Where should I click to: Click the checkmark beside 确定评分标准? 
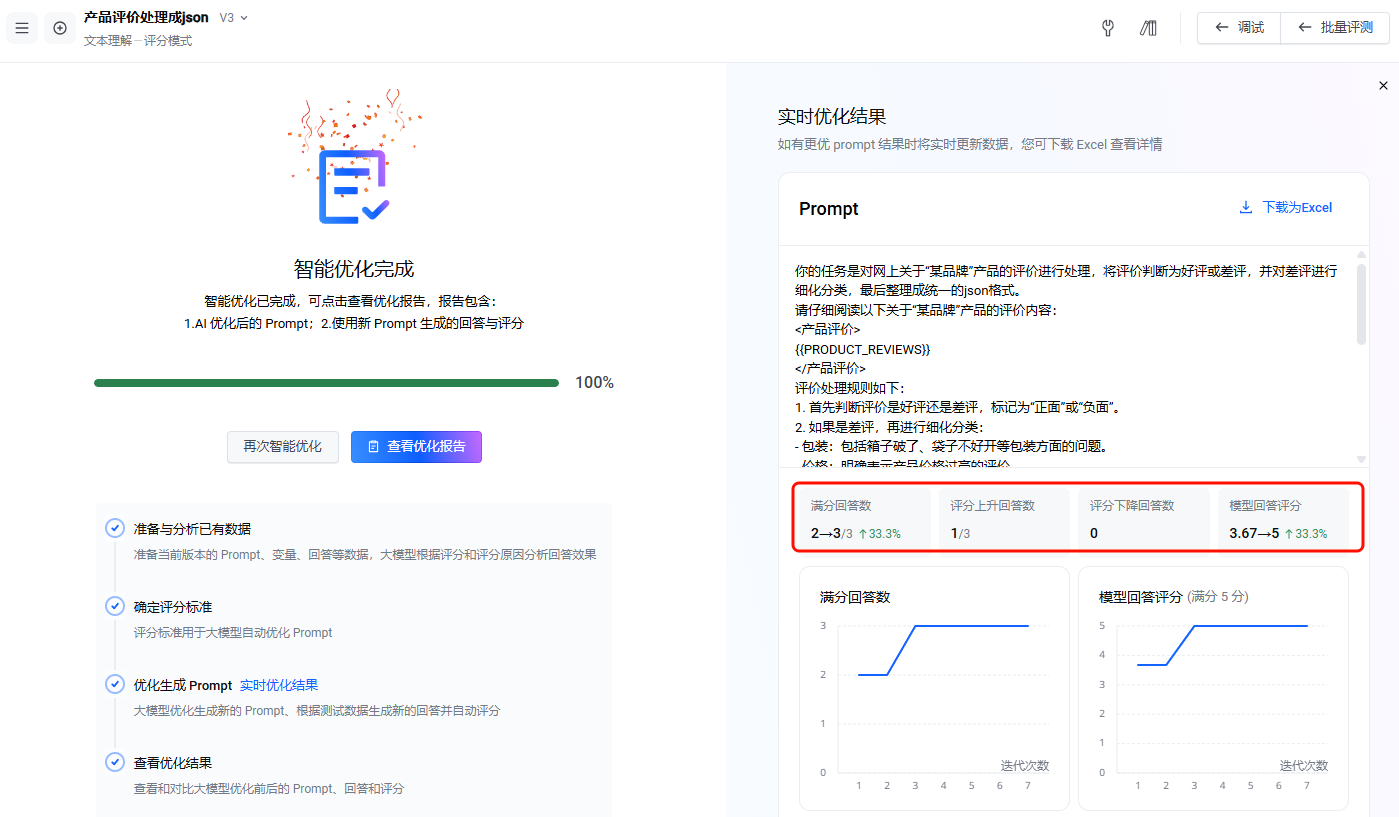click(115, 606)
